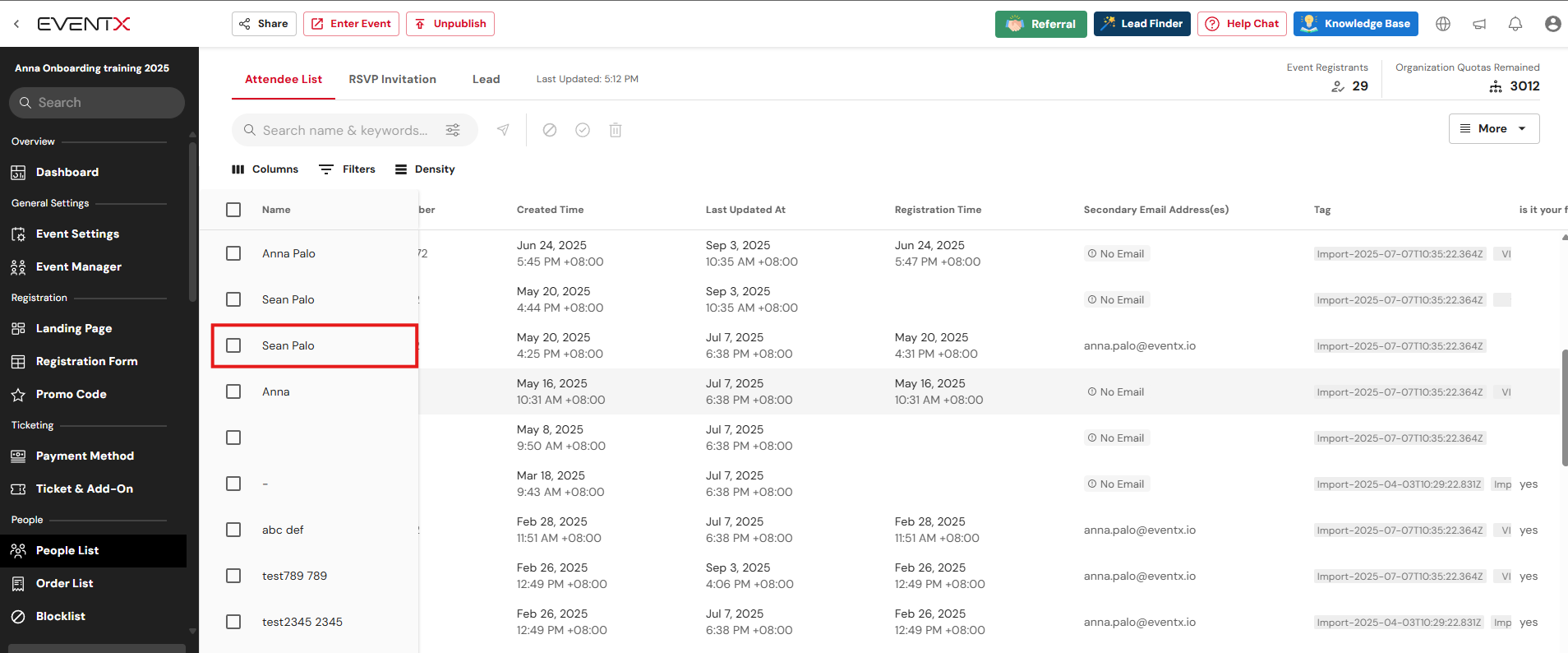
Task: Open the Density options
Action: tap(425, 169)
